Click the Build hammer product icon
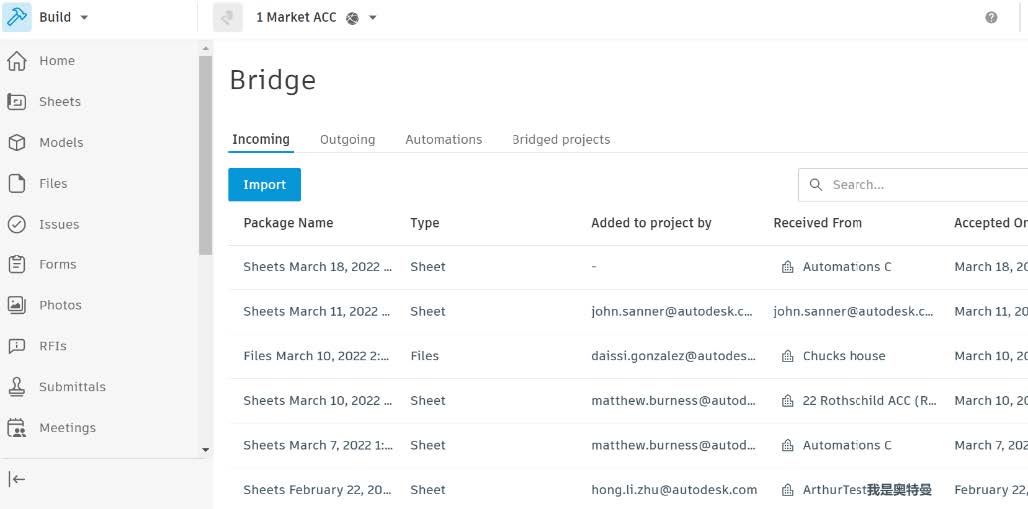 tap(16, 17)
